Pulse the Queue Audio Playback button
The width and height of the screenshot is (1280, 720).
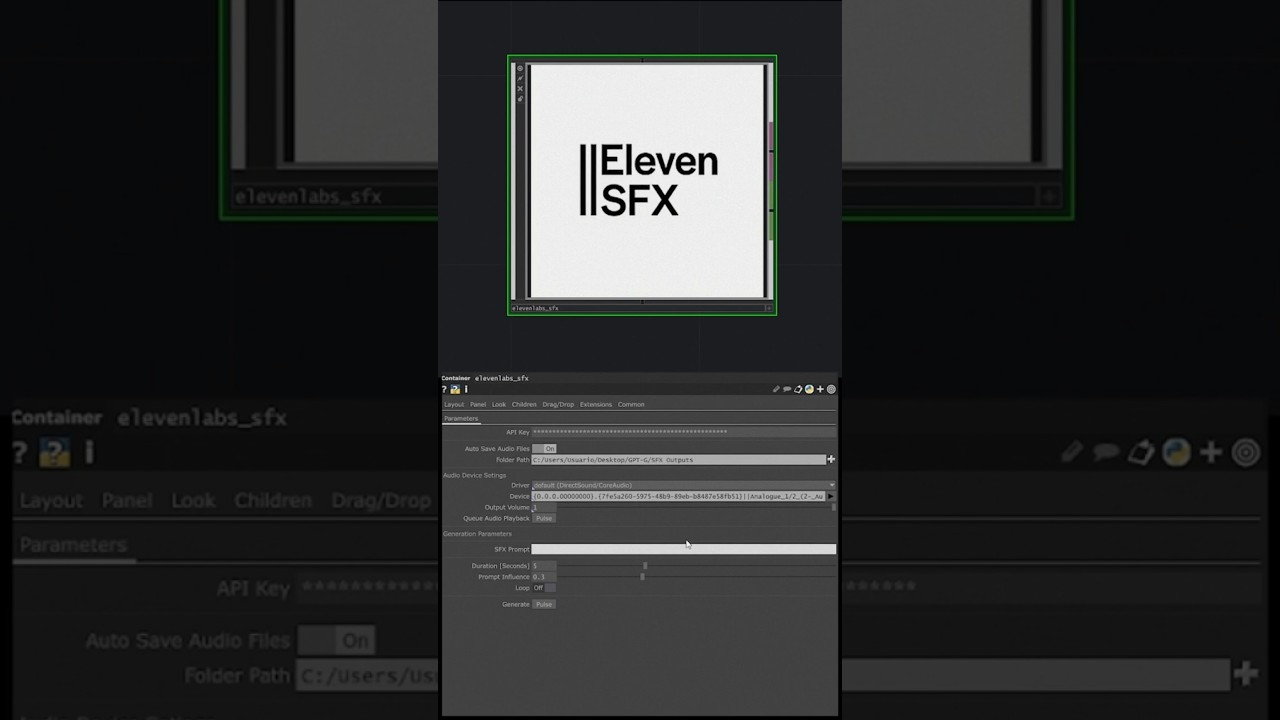click(x=544, y=518)
